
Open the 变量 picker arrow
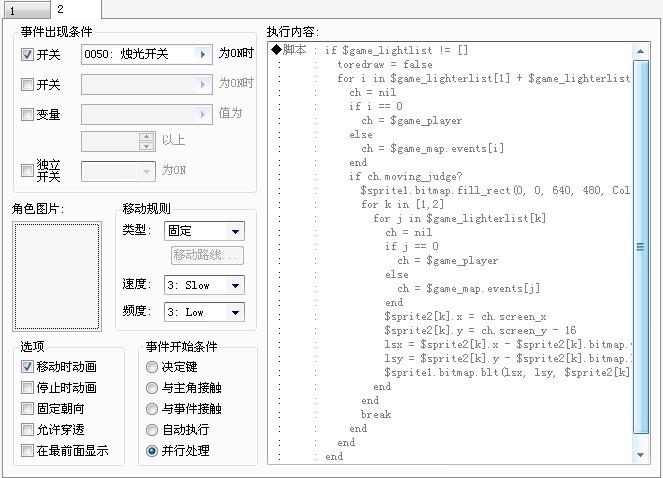click(203, 114)
